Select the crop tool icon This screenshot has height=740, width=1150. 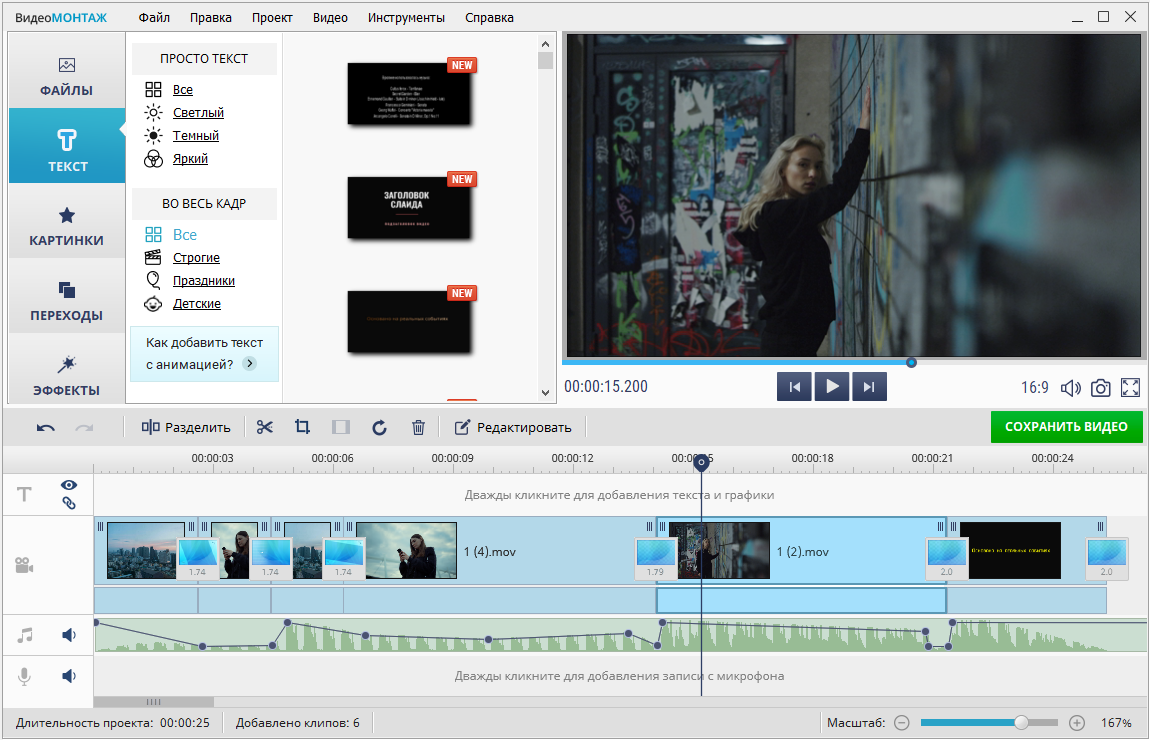coord(302,427)
